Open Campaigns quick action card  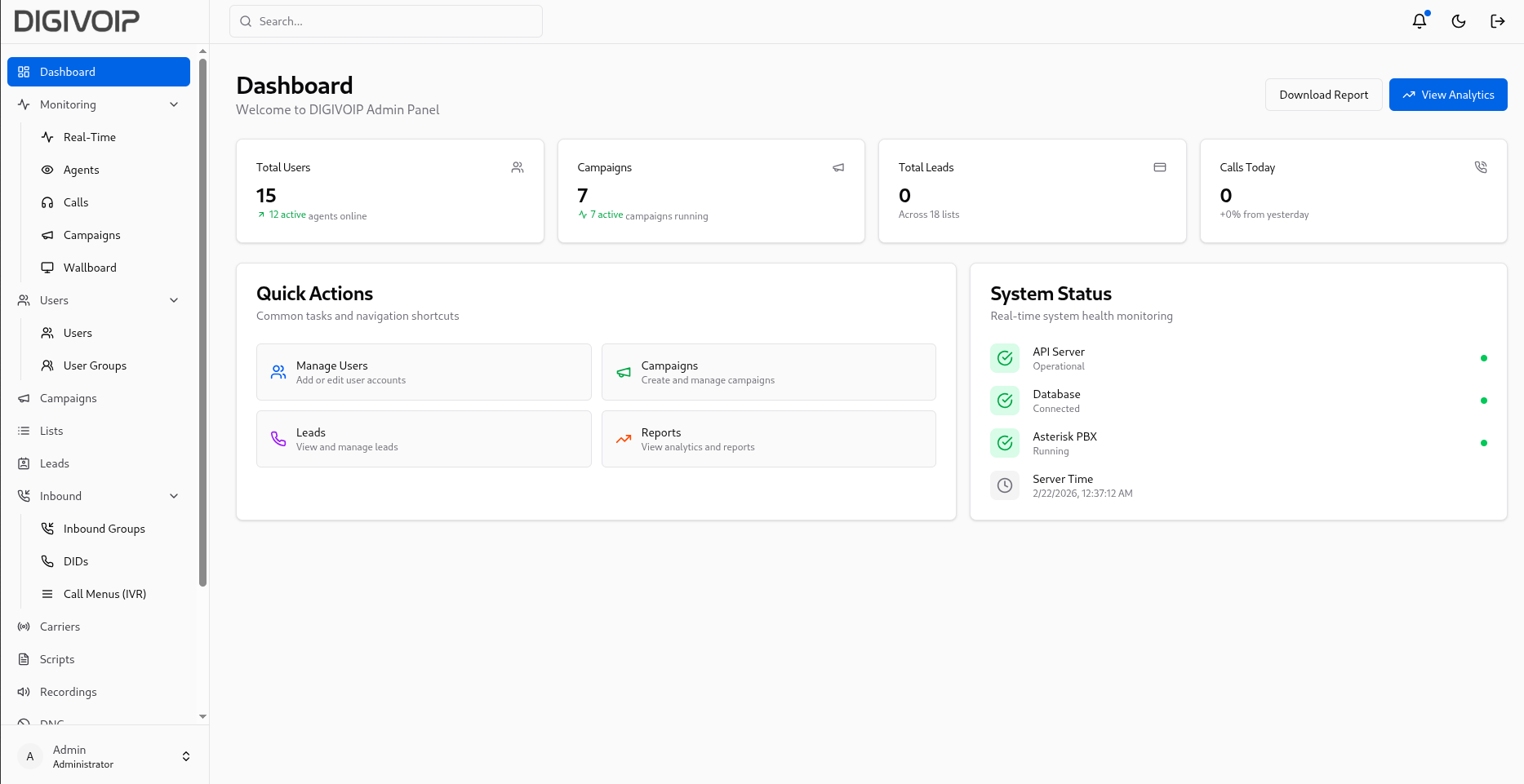(768, 372)
